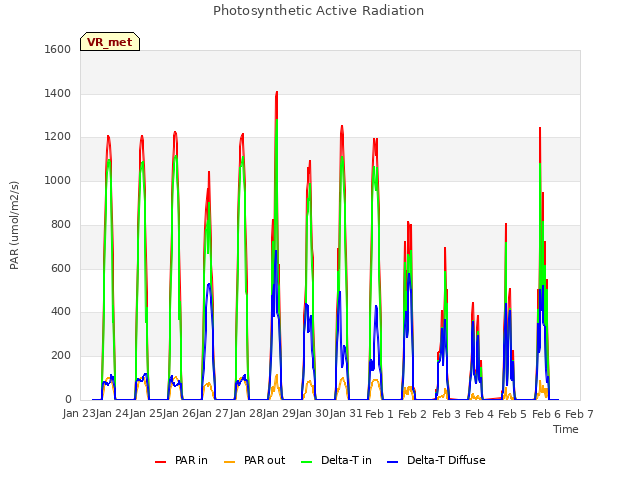Click the Jan 30 x-axis date label
Image resolution: width=640 pixels, height=480 pixels.
click(x=313, y=414)
